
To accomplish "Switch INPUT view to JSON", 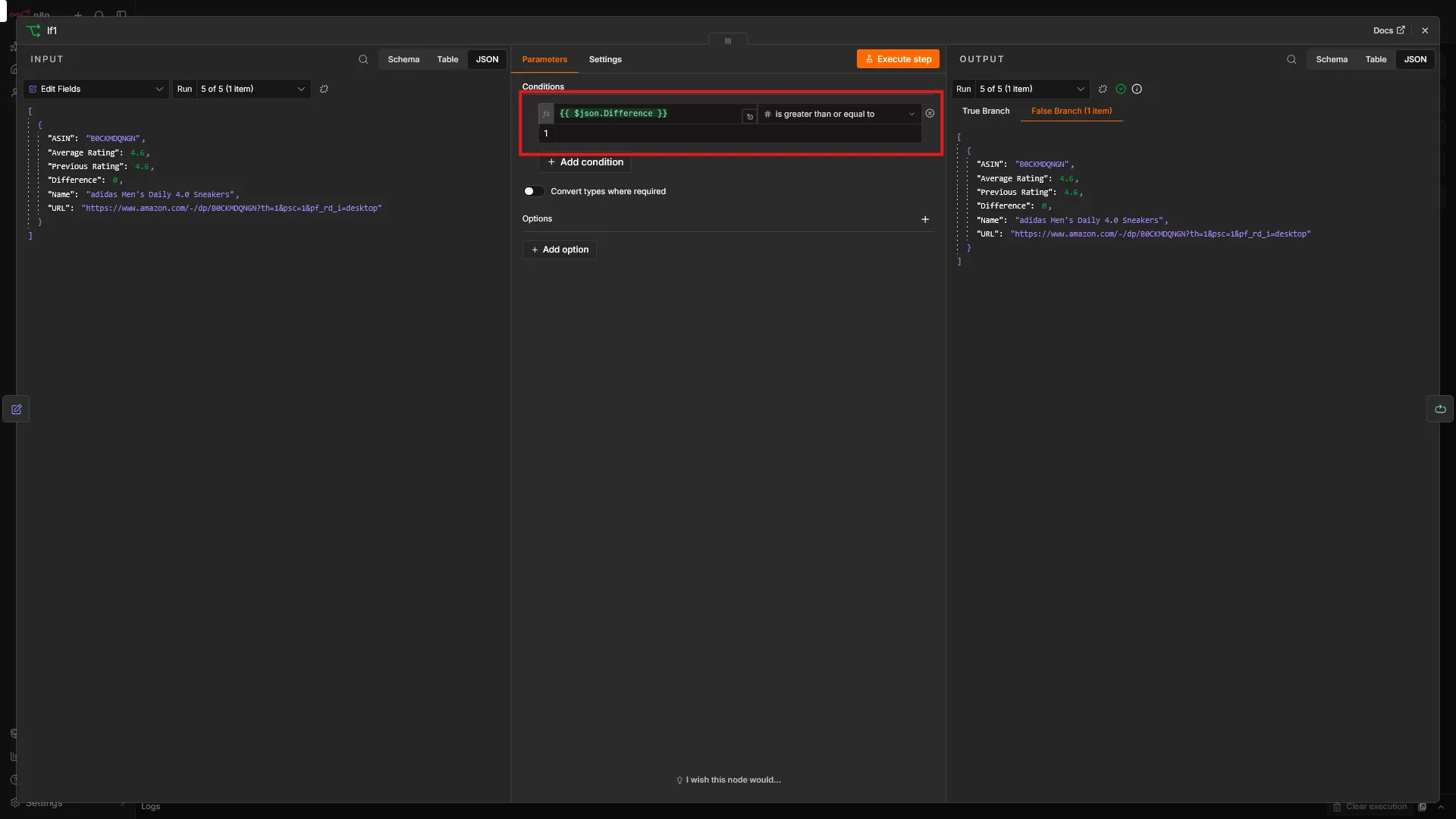I will tap(487, 59).
